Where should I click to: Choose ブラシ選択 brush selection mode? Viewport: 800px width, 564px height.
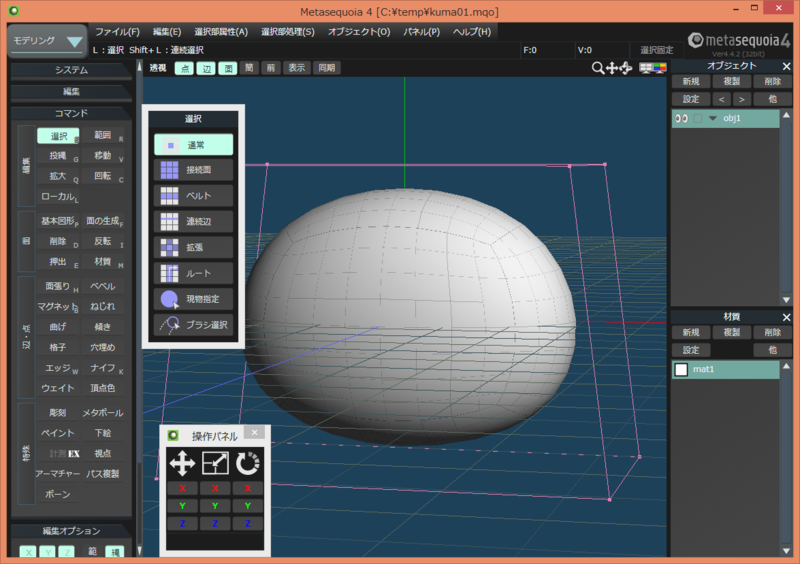tap(193, 325)
